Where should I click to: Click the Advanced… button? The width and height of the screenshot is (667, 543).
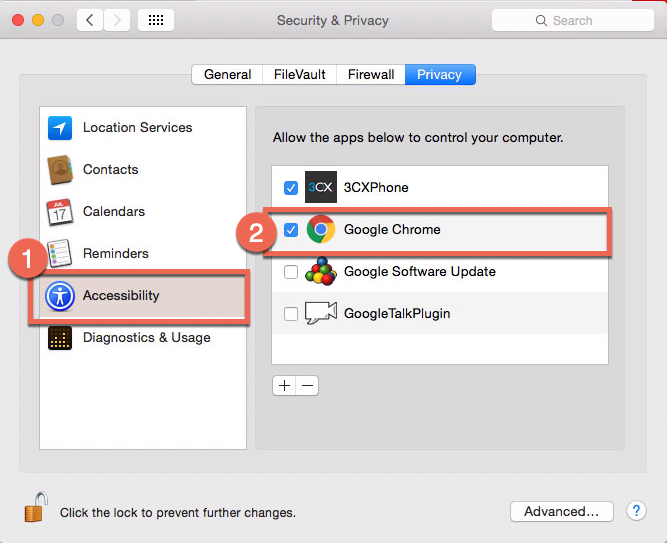point(561,511)
